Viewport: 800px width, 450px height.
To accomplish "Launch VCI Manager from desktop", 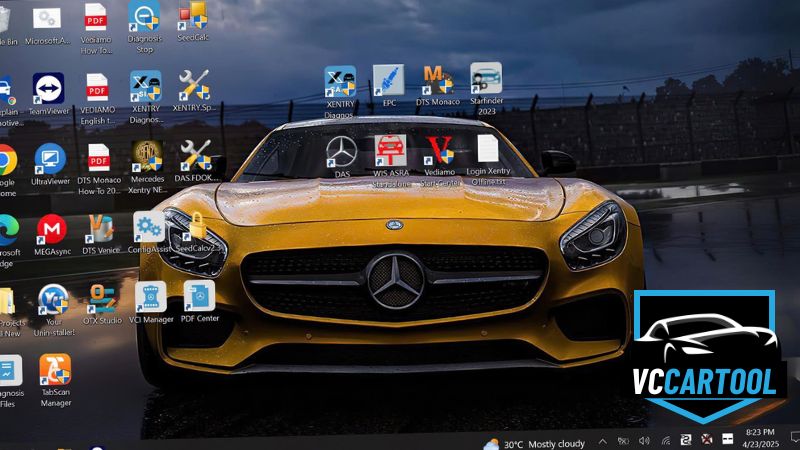I will click(x=151, y=303).
